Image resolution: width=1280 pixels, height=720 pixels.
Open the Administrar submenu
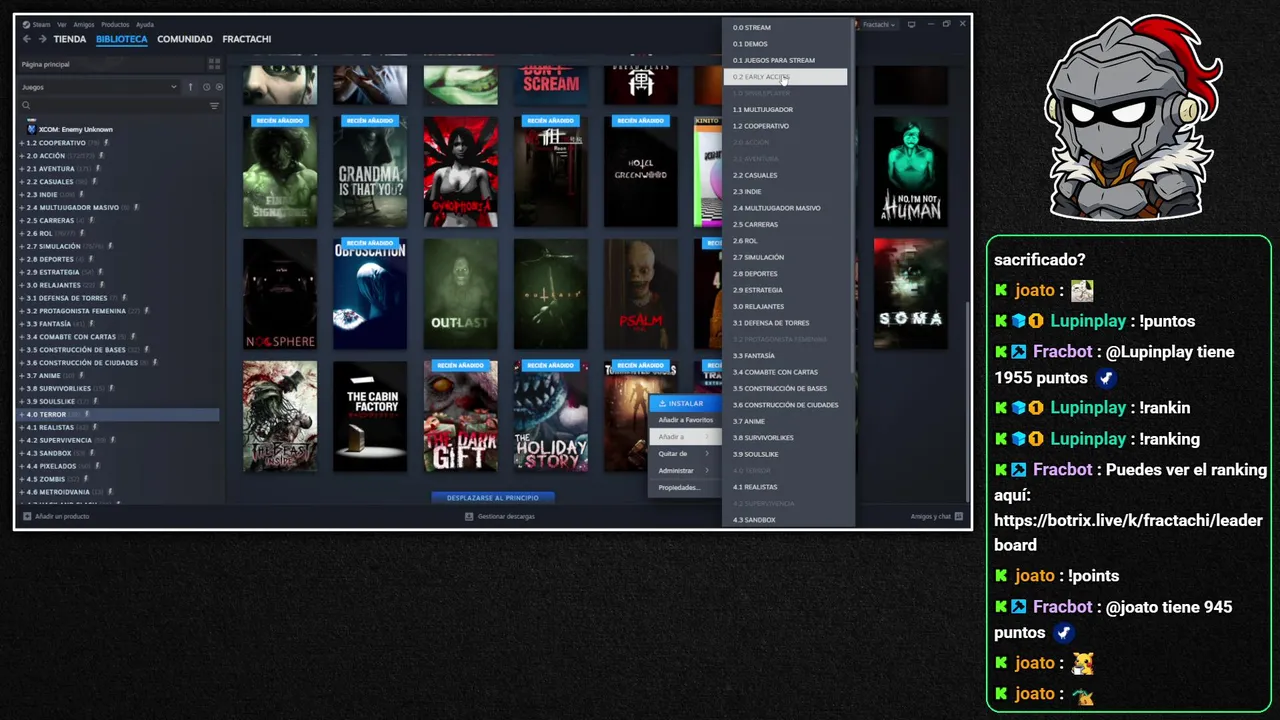coord(685,470)
